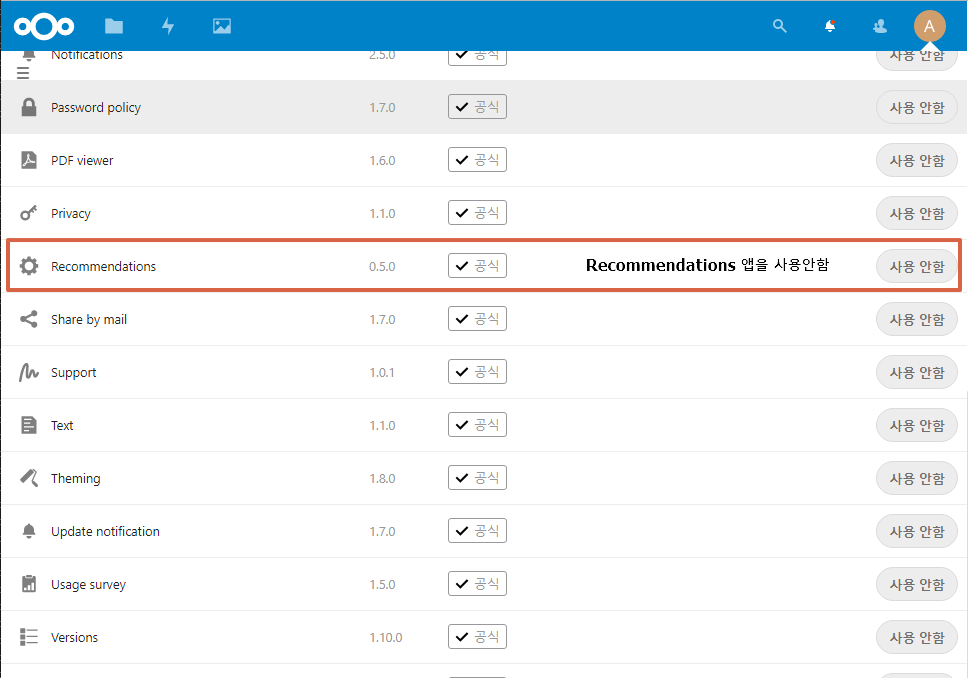Image resolution: width=968 pixels, height=678 pixels.
Task: Click the Privacy key icon
Action: click(x=28, y=213)
